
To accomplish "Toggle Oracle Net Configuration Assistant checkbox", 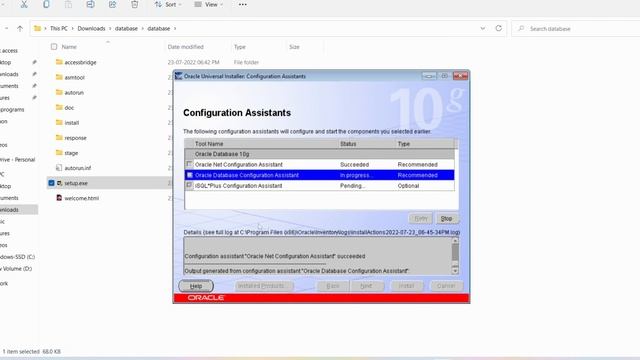I will pos(189,164).
